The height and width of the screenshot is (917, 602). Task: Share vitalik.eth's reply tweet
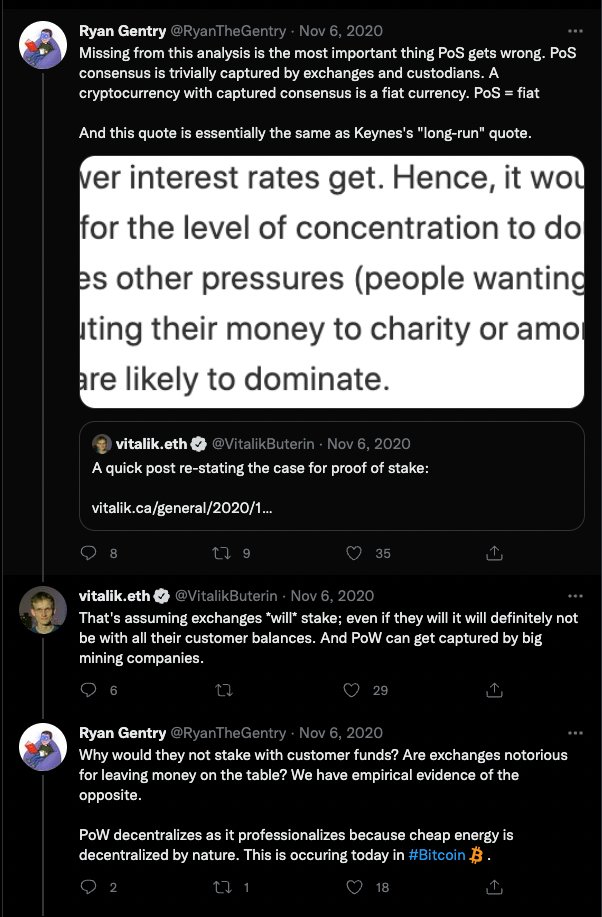[494, 690]
